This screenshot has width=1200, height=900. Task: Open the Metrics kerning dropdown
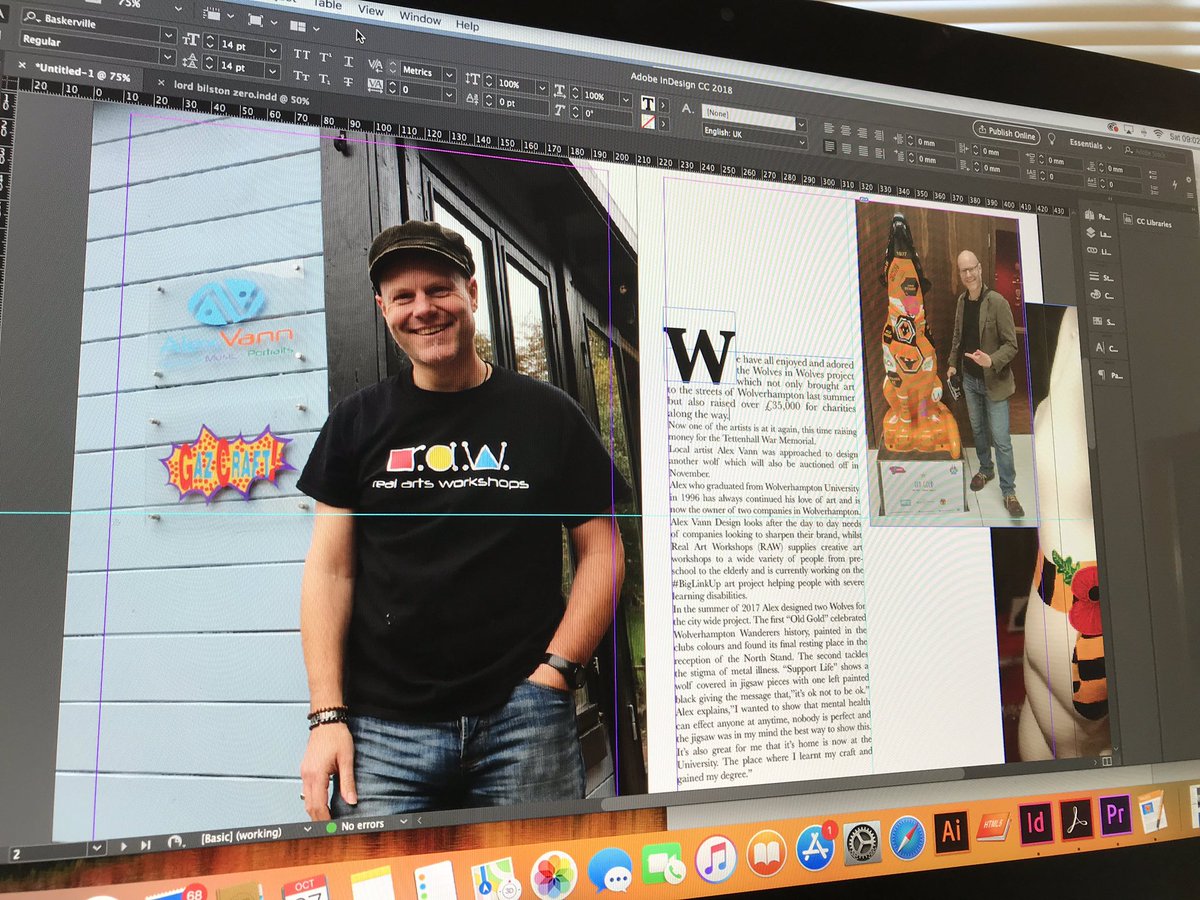(450, 75)
